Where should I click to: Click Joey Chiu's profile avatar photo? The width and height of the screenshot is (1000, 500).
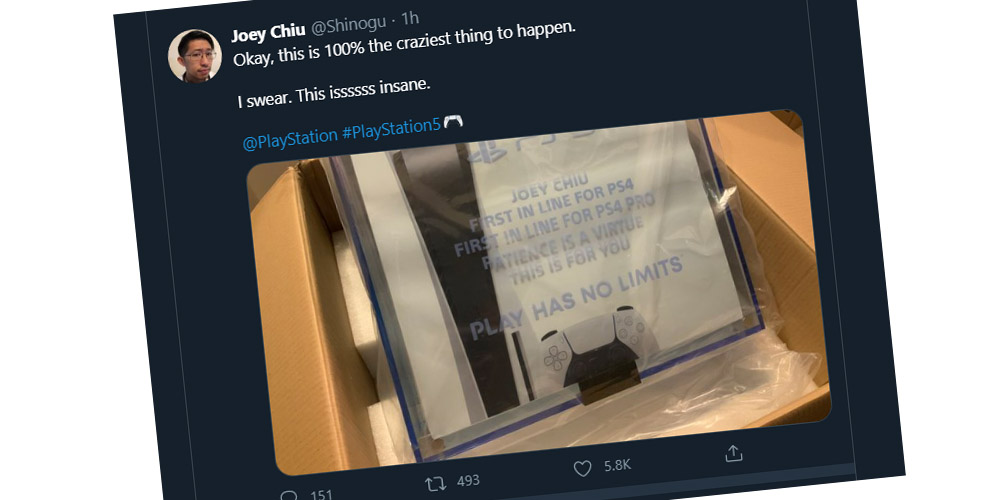pyautogui.click(x=195, y=56)
